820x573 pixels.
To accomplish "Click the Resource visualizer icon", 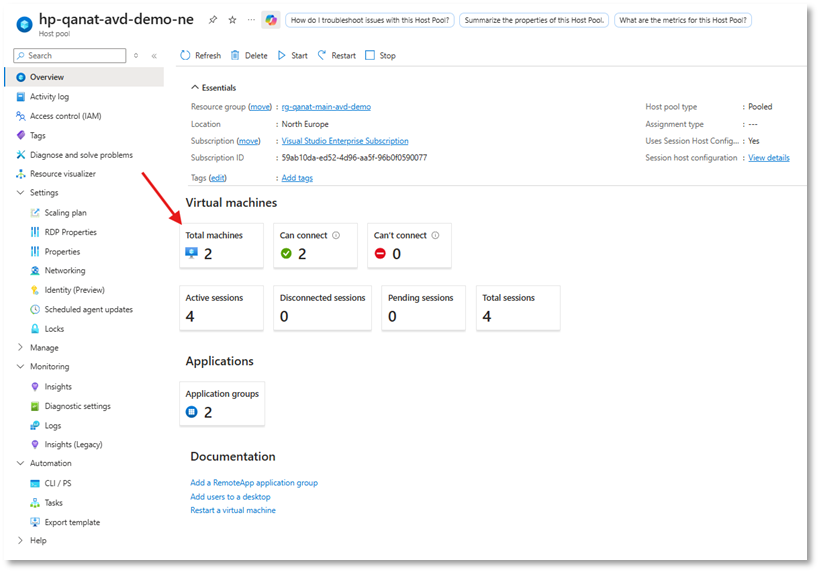I will click(20, 174).
